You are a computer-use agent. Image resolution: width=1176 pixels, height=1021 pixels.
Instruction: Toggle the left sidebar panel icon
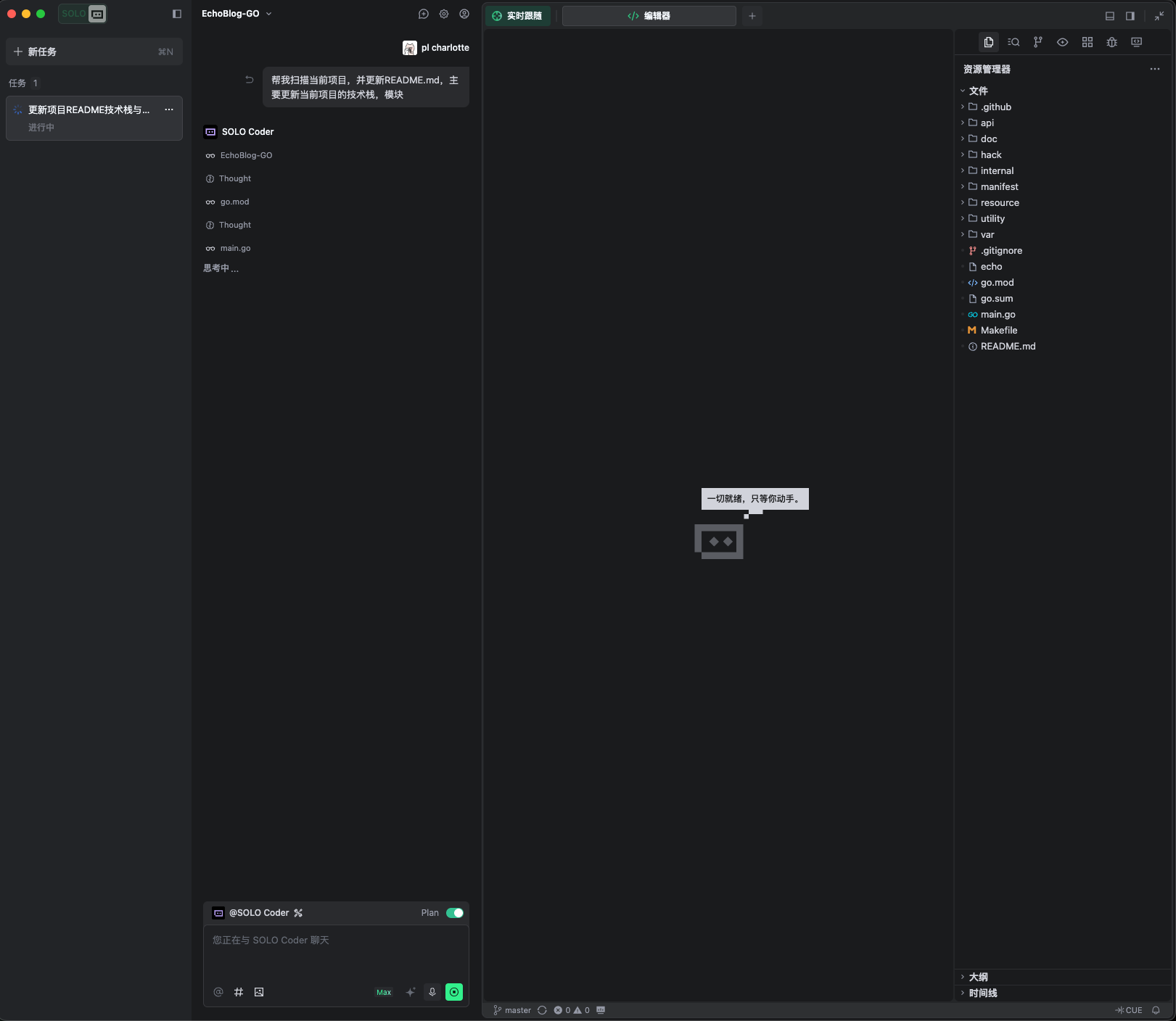[177, 14]
